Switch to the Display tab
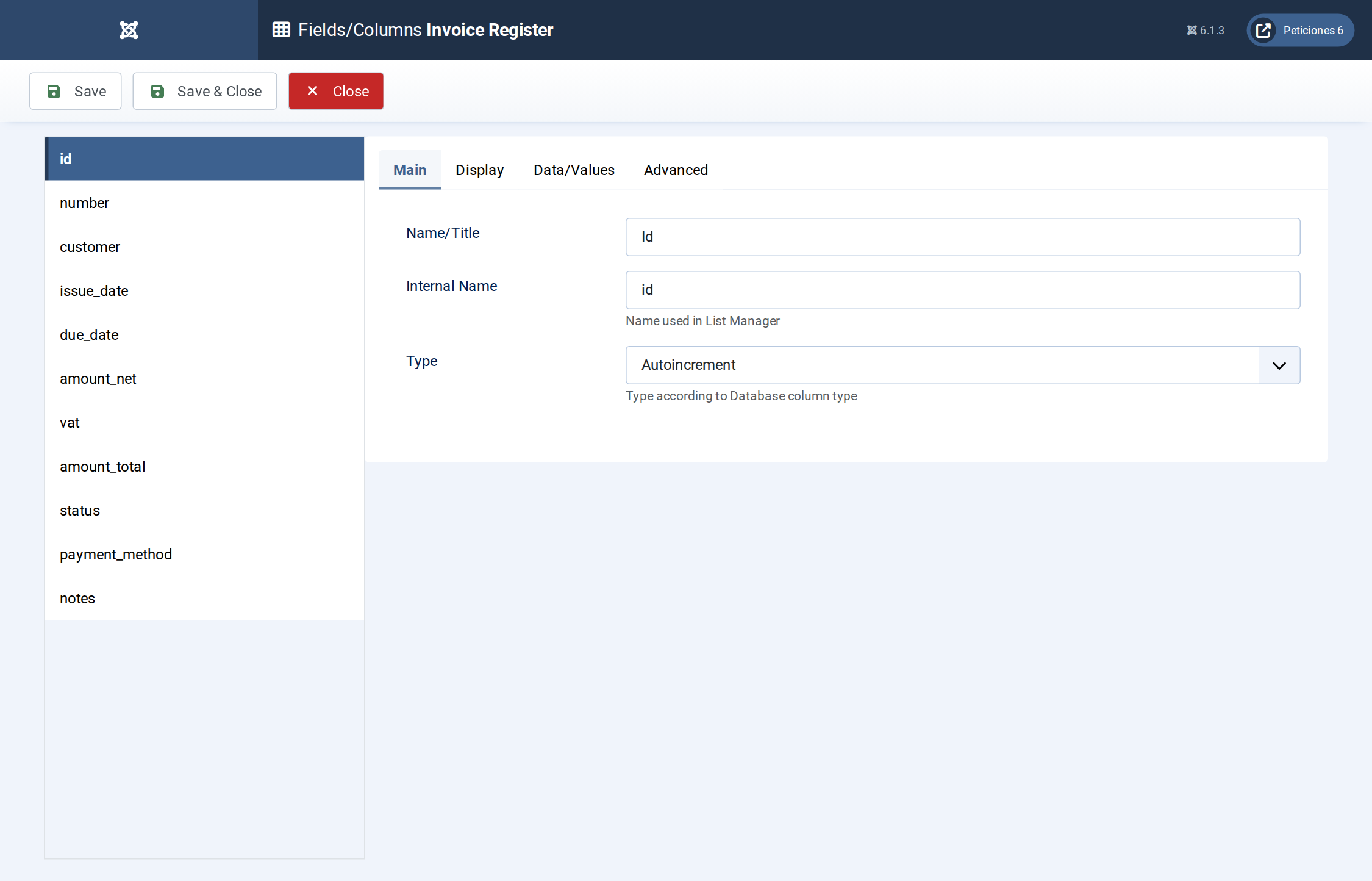The width and height of the screenshot is (1372, 881). [480, 170]
